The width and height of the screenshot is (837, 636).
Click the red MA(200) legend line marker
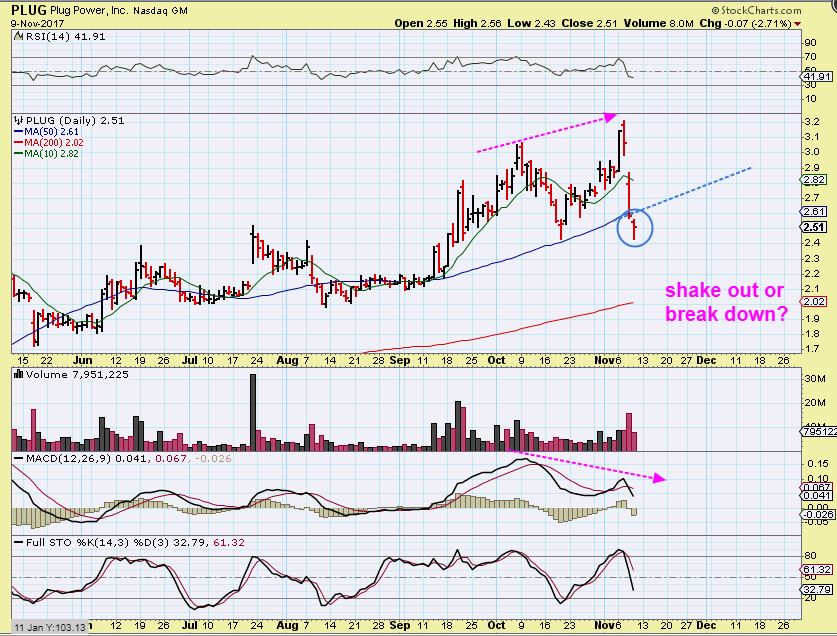click(19, 143)
